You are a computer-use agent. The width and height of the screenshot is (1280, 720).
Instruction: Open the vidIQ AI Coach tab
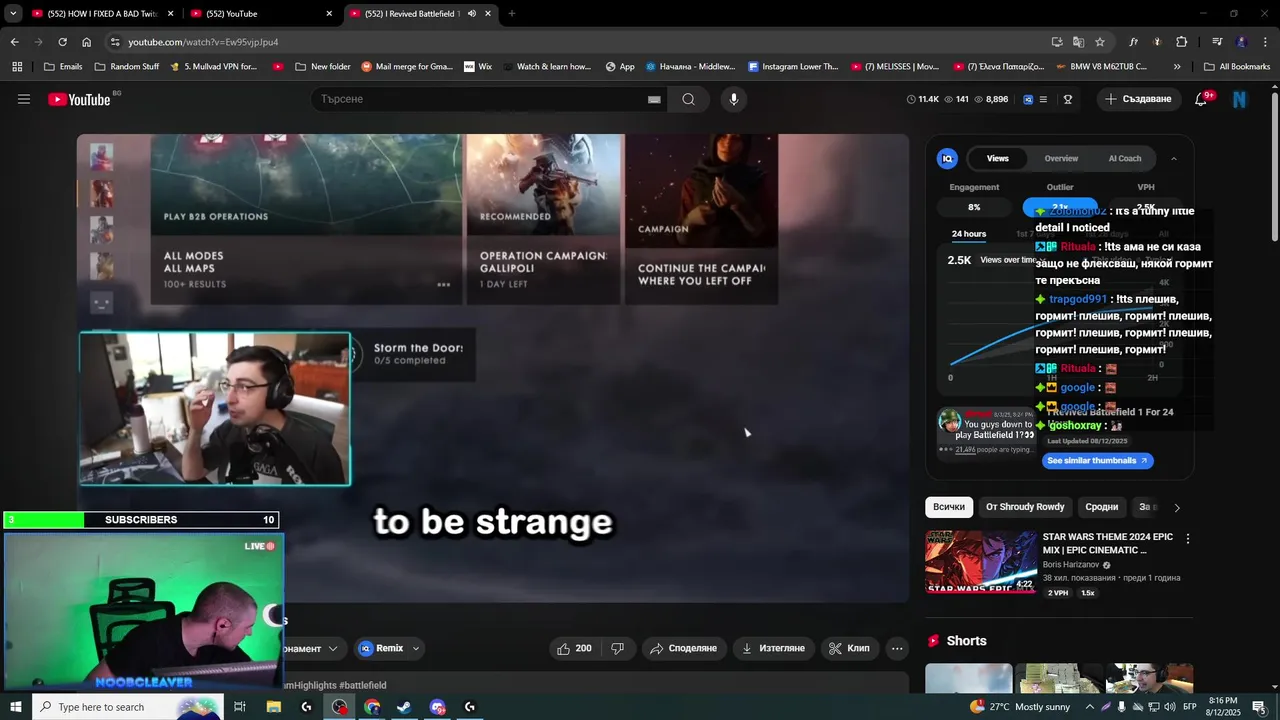pyautogui.click(x=1124, y=158)
